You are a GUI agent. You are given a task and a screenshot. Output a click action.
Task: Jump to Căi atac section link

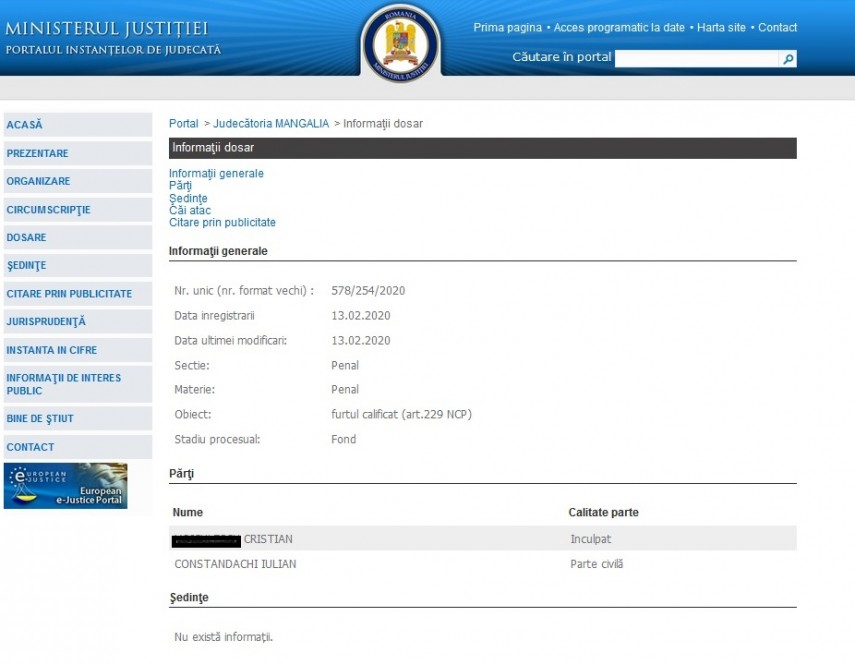(190, 210)
